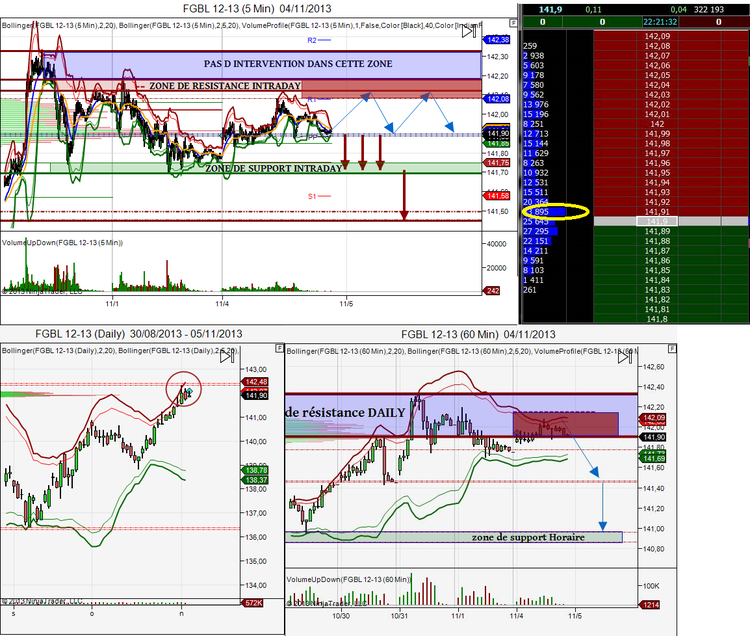Click the red 142,48 marker on Daily axis
The height and width of the screenshot is (636, 750).
click(256, 382)
